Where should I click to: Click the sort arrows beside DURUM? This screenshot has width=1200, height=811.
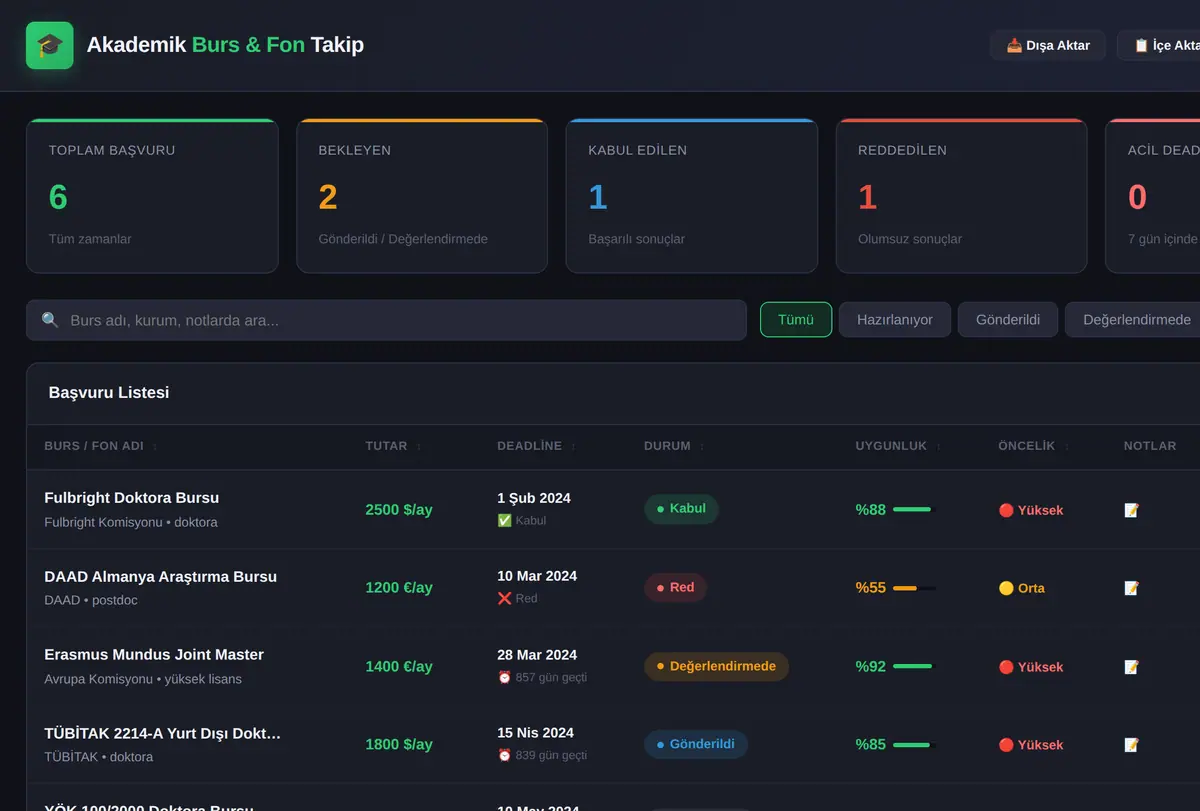701,446
